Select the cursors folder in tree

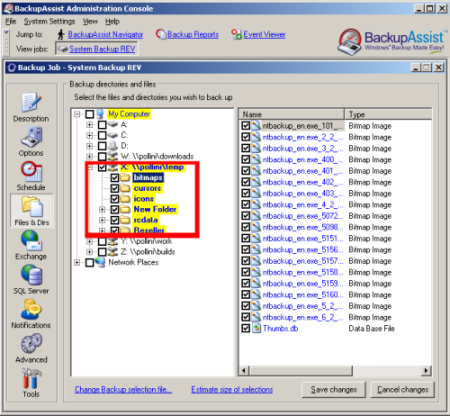click(147, 188)
